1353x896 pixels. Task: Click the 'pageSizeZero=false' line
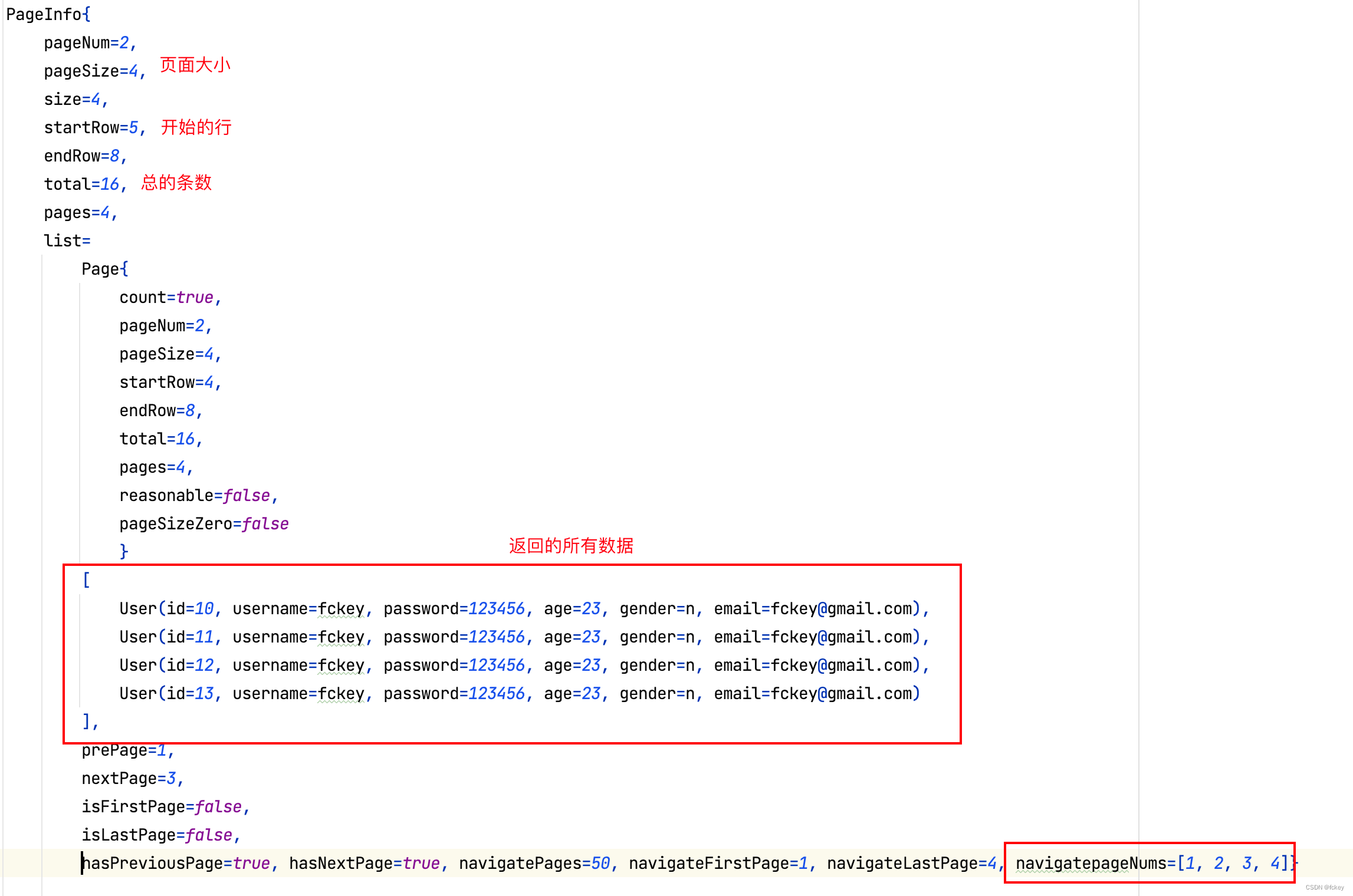(204, 523)
